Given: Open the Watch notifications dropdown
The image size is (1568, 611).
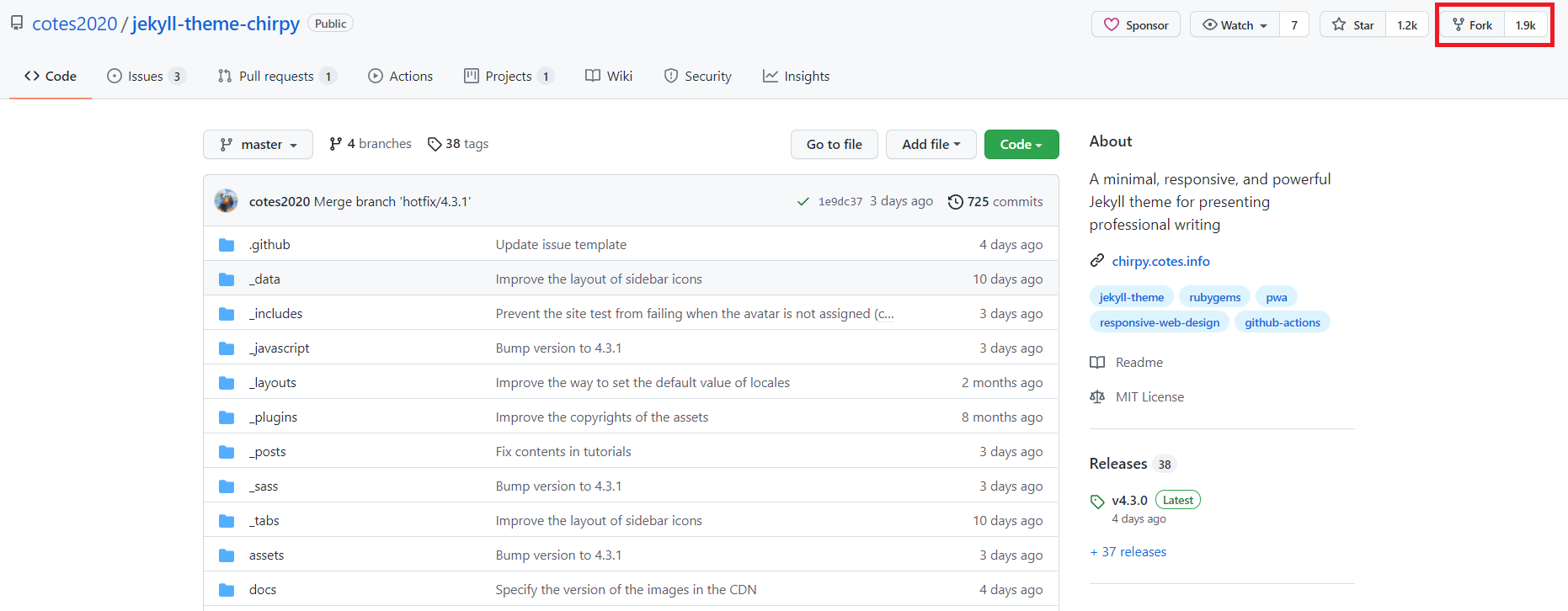Looking at the screenshot, I should 1235,25.
